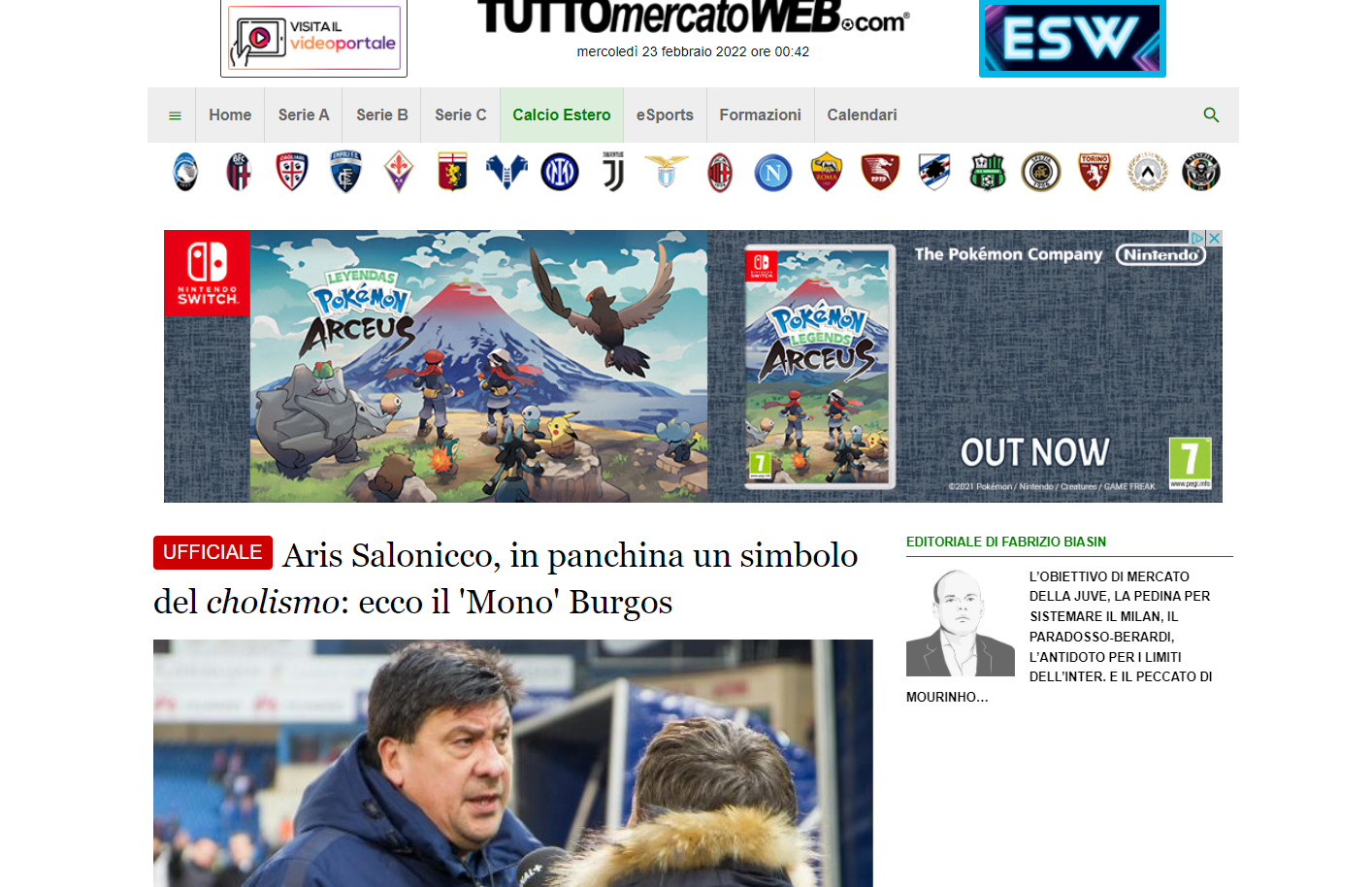Open the Calendari section
This screenshot has width=1372, height=887.
[862, 115]
